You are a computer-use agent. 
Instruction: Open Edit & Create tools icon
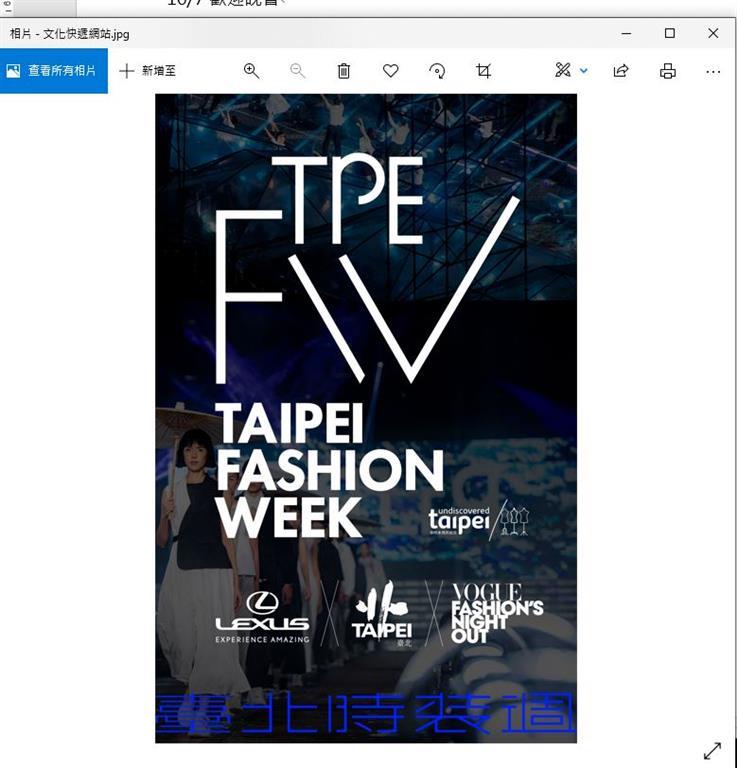(x=563, y=70)
